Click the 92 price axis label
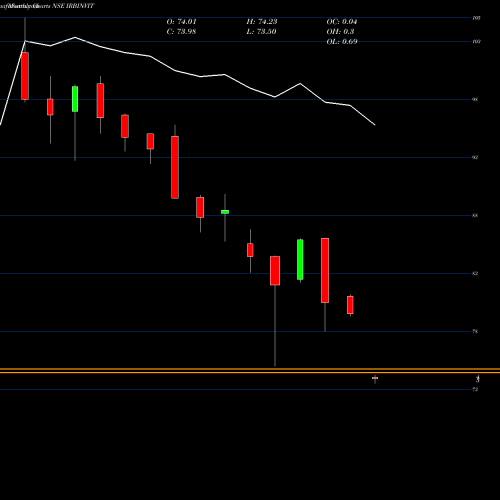Image resolution: width=500 pixels, height=500 pixels. [475, 157]
